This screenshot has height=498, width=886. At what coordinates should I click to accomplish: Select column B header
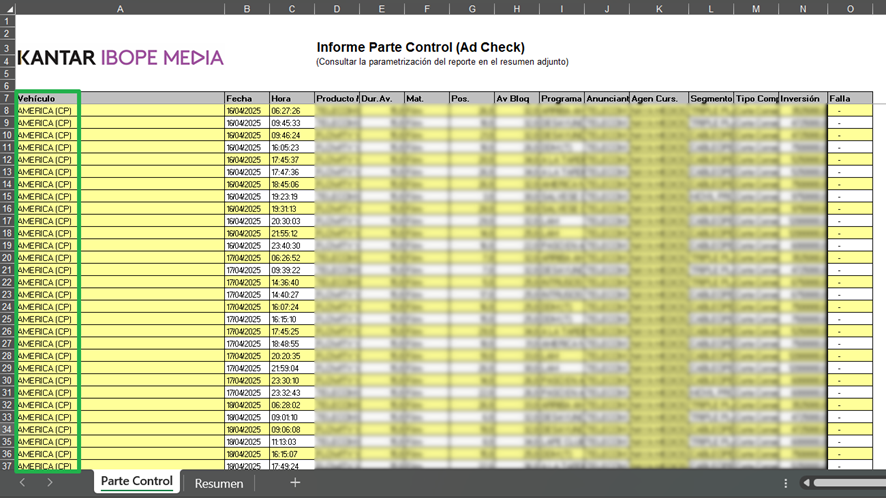click(247, 8)
